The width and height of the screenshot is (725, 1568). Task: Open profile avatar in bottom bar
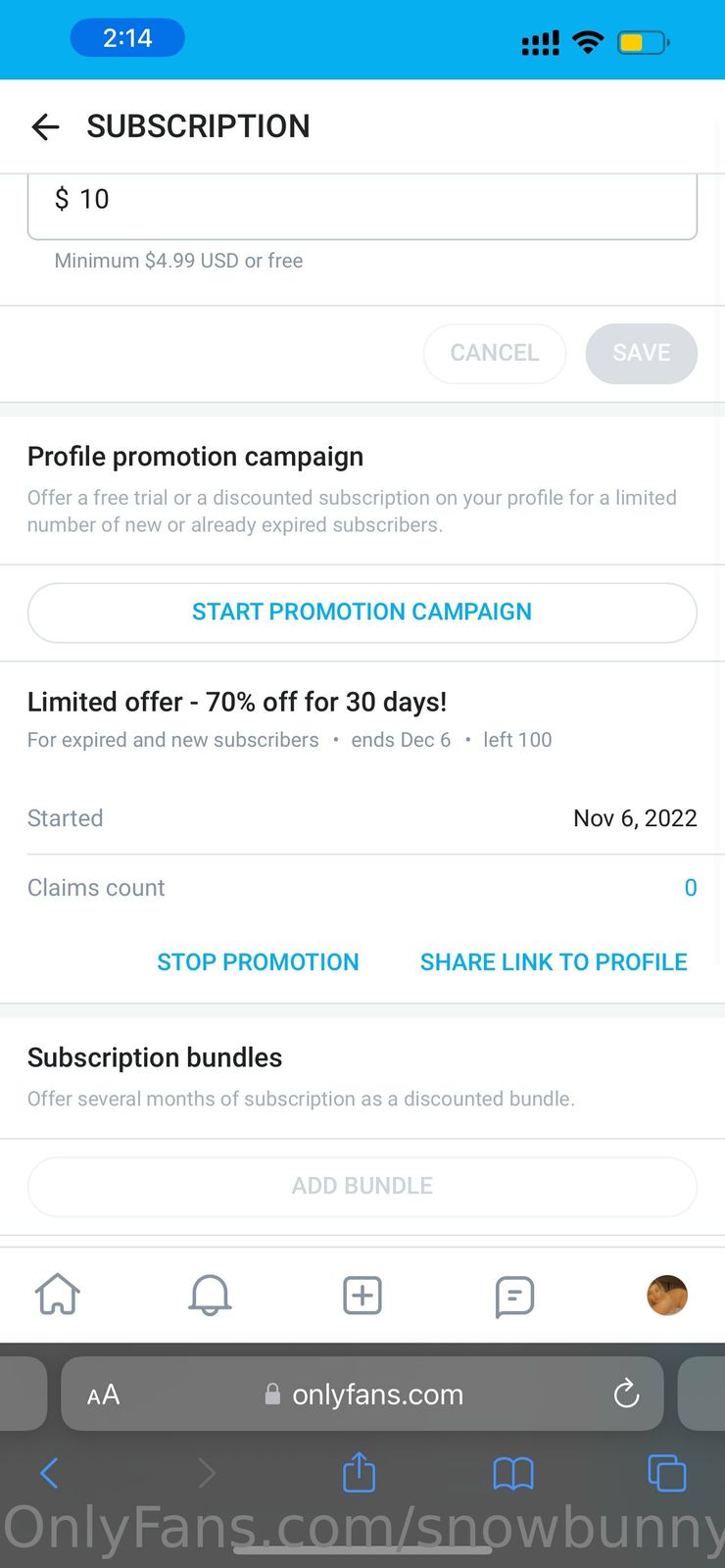(x=667, y=1295)
